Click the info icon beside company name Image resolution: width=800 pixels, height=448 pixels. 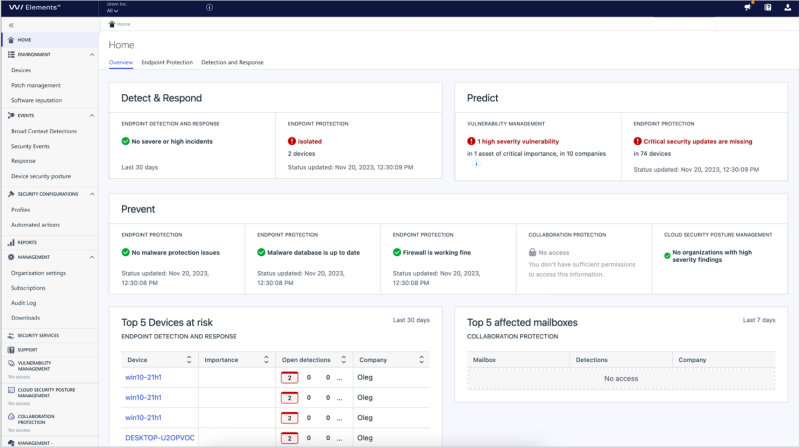[x=209, y=7]
